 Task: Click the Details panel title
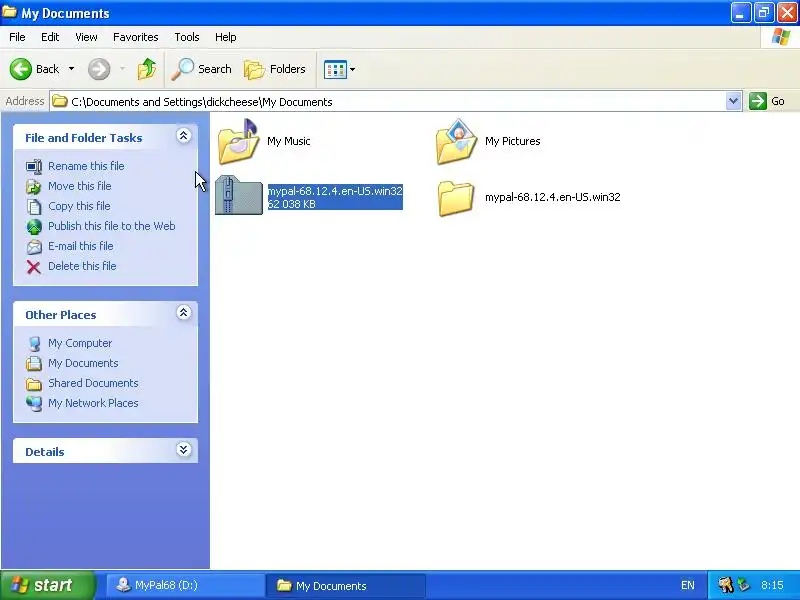point(45,452)
